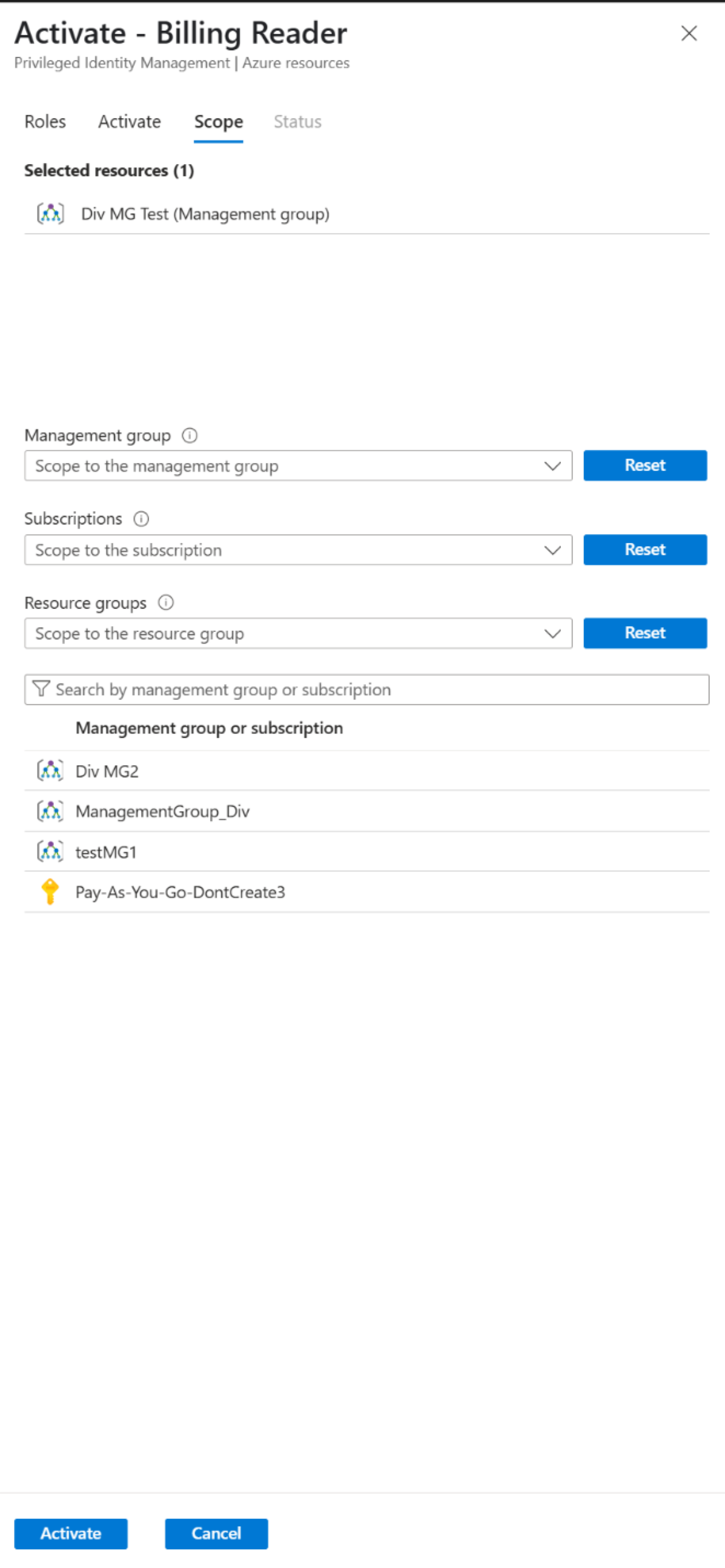The width and height of the screenshot is (725, 1568).
Task: Click the subscription key icon for Pay-As-You-Go-DontCreate3
Action: tap(51, 892)
